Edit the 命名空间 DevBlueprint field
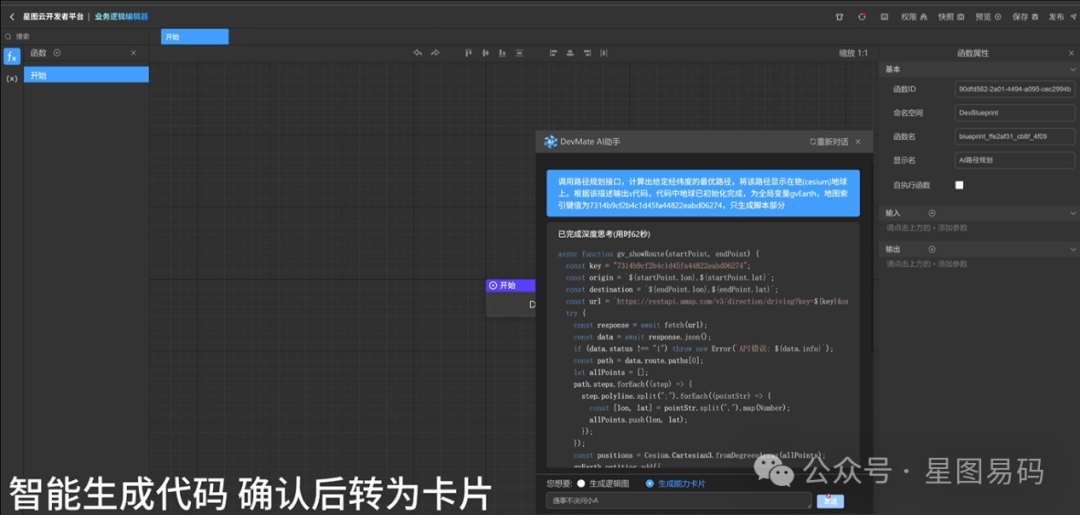 1015,113
